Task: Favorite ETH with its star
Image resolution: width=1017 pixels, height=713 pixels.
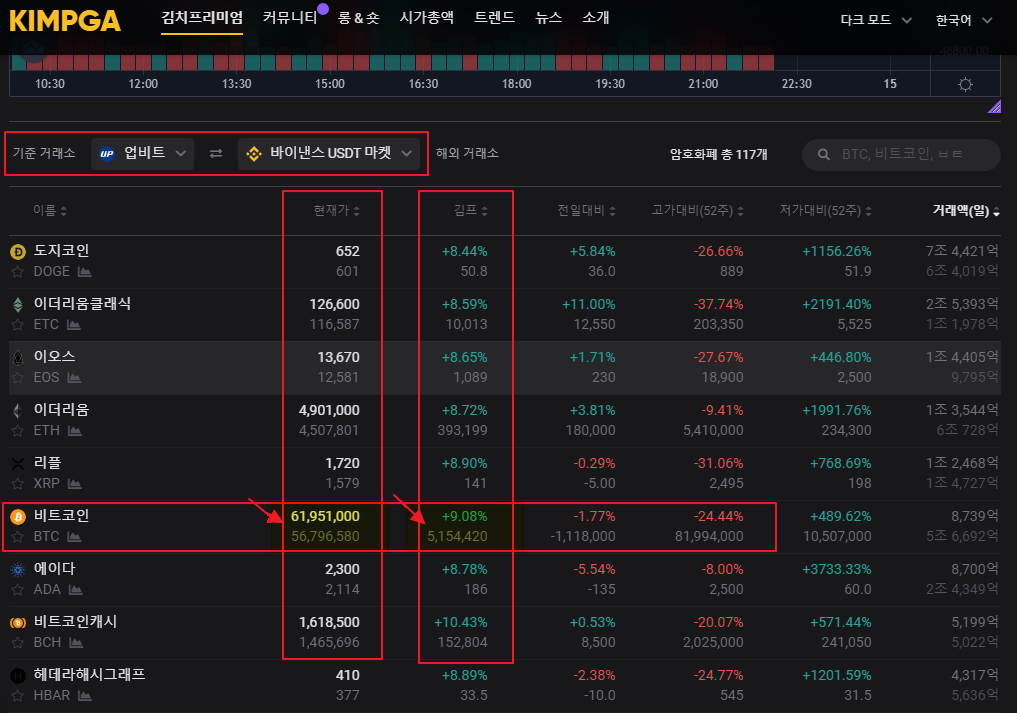Action: [18, 431]
